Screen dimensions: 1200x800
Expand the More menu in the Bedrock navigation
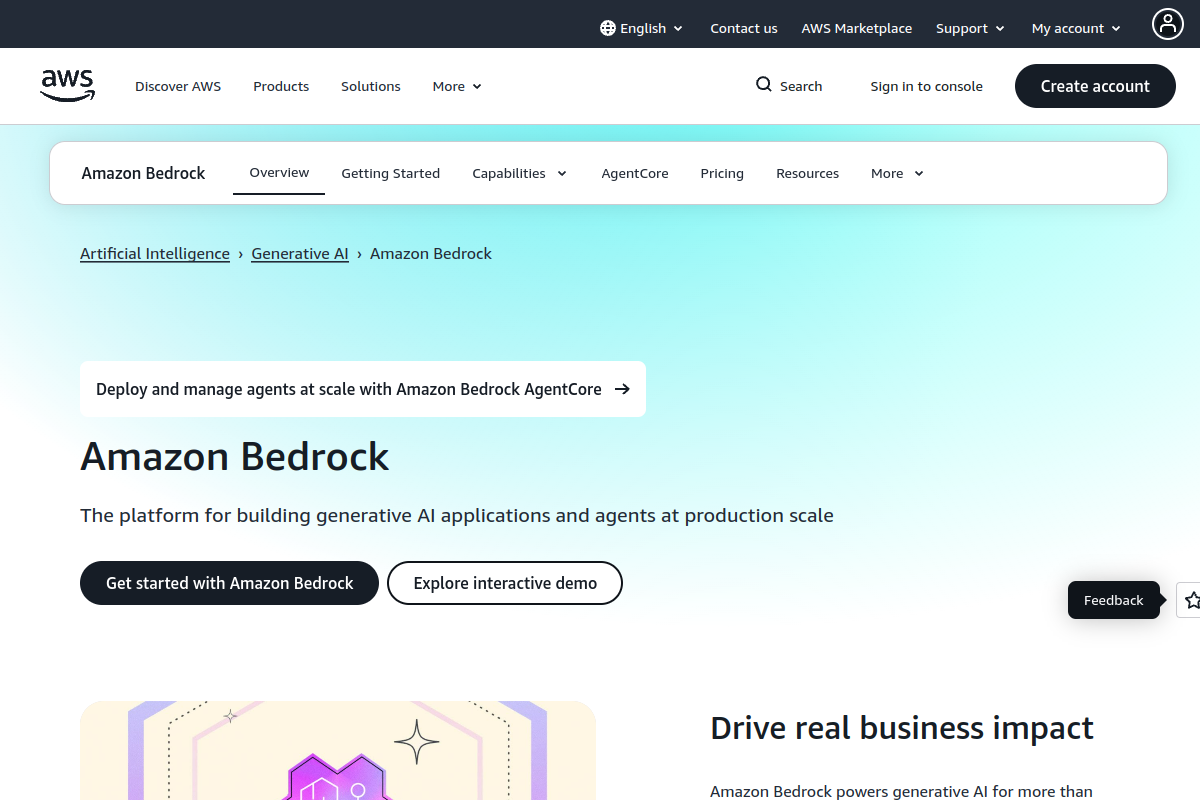tap(895, 173)
